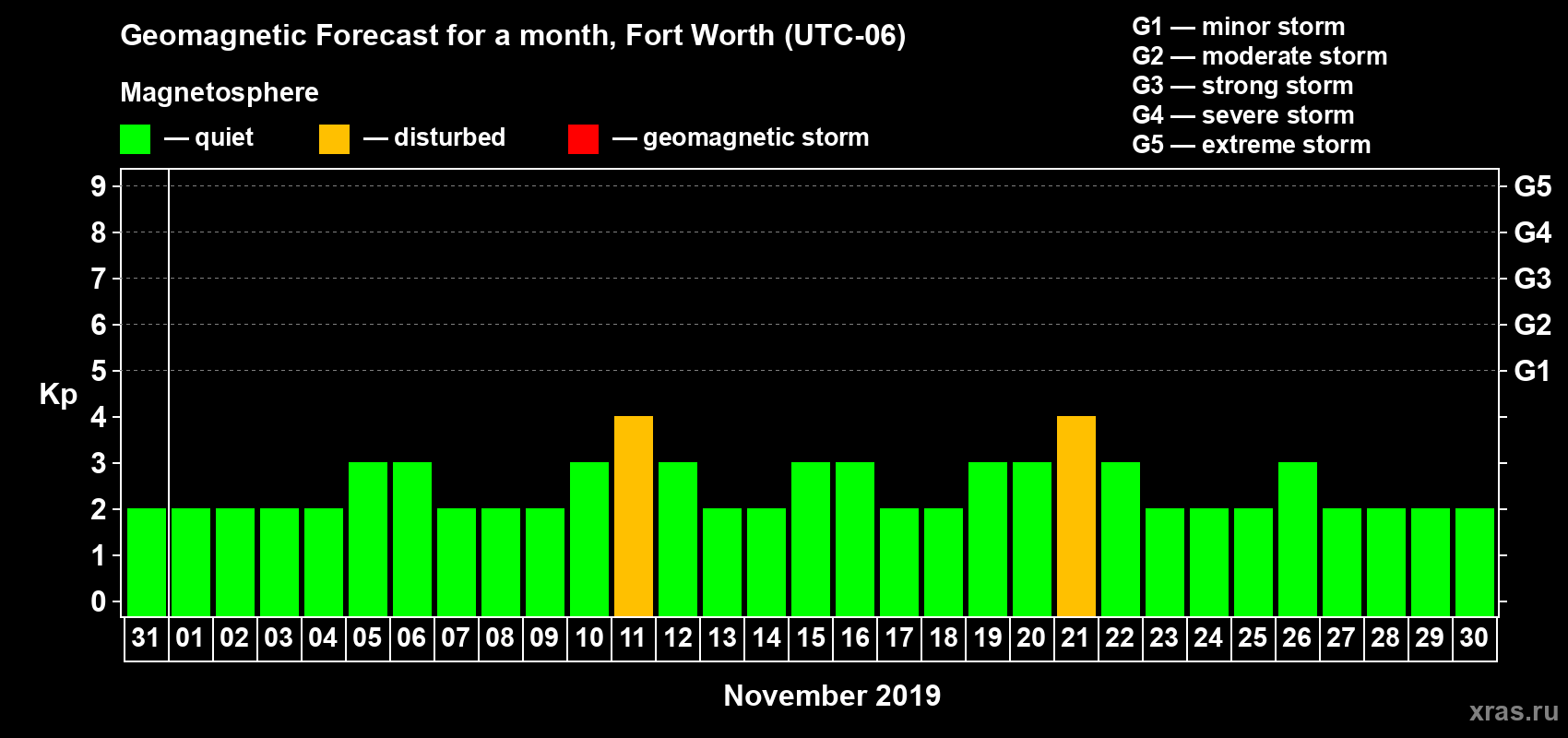This screenshot has width=1568, height=738.
Task: Click the G4 label on the right axis
Action: (x=1533, y=232)
